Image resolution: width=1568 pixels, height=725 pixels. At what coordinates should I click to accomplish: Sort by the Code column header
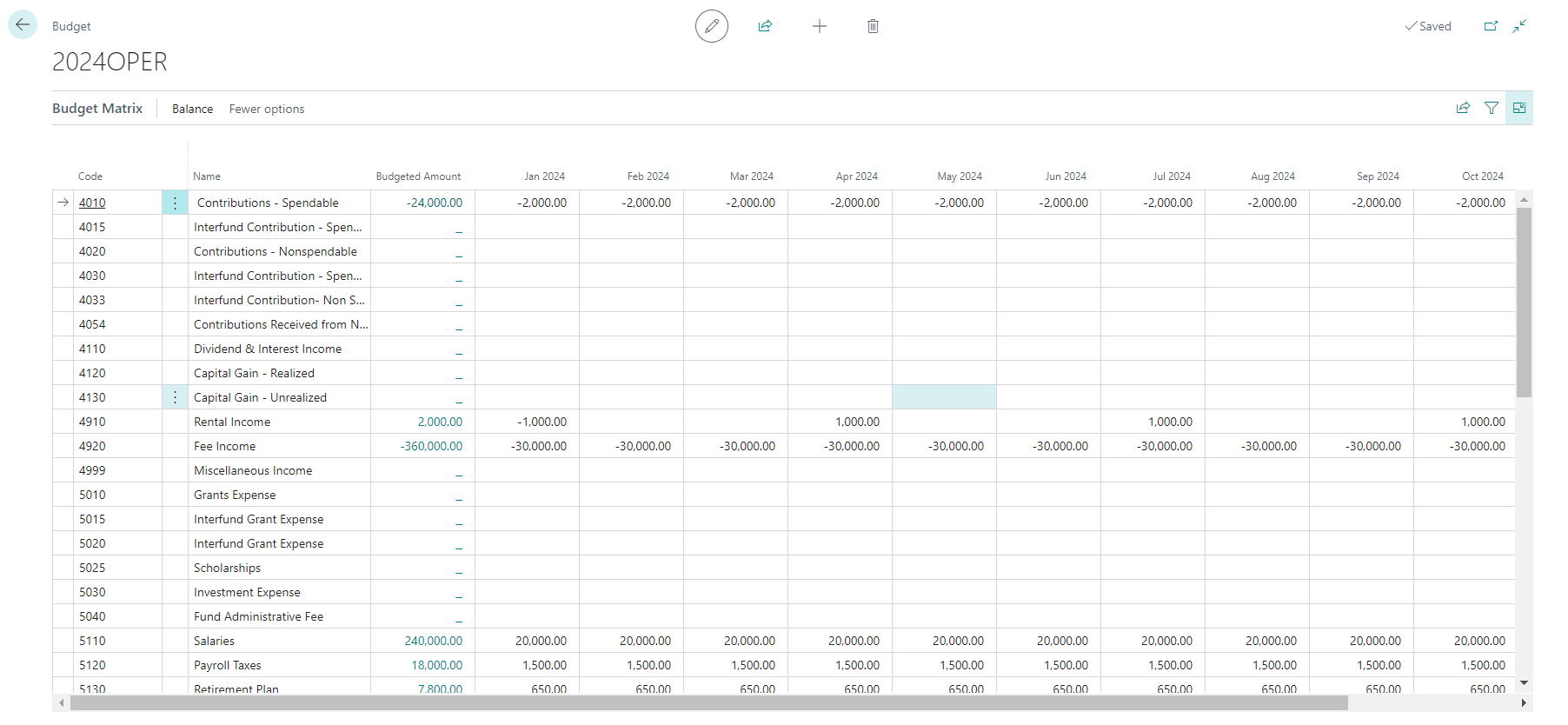[90, 176]
